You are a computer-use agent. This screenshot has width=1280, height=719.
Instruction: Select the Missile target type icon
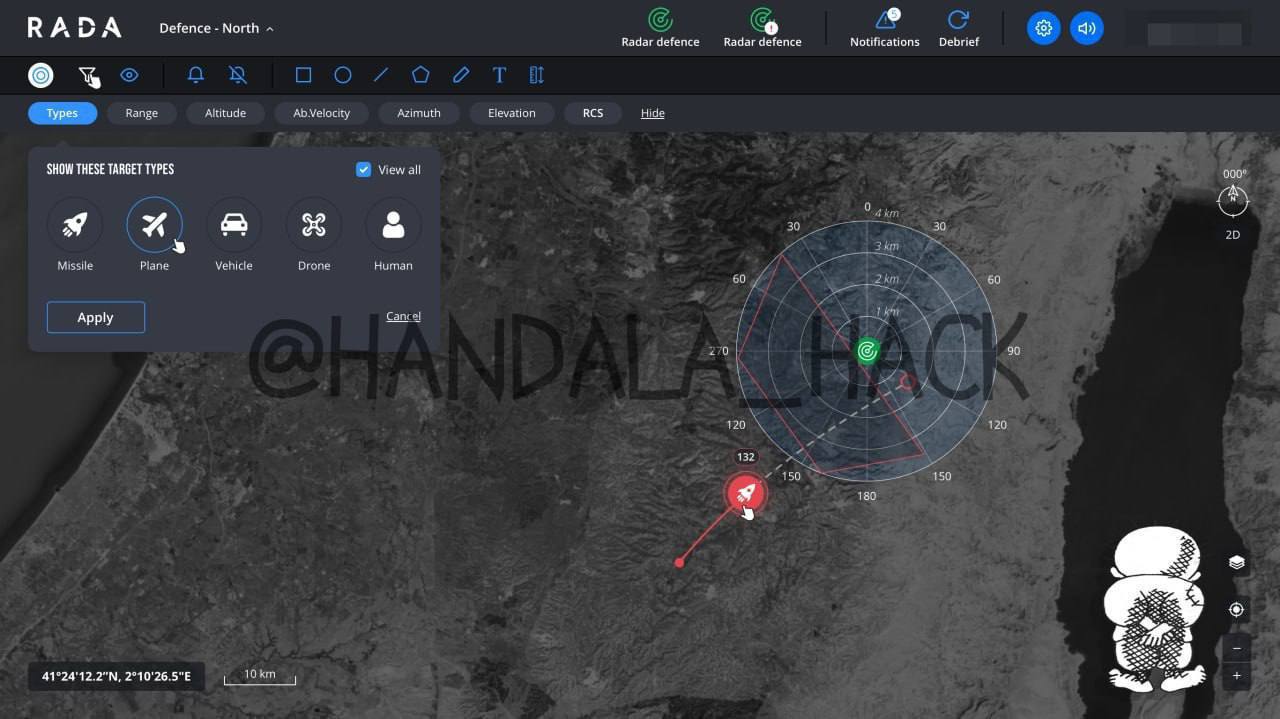(x=75, y=225)
